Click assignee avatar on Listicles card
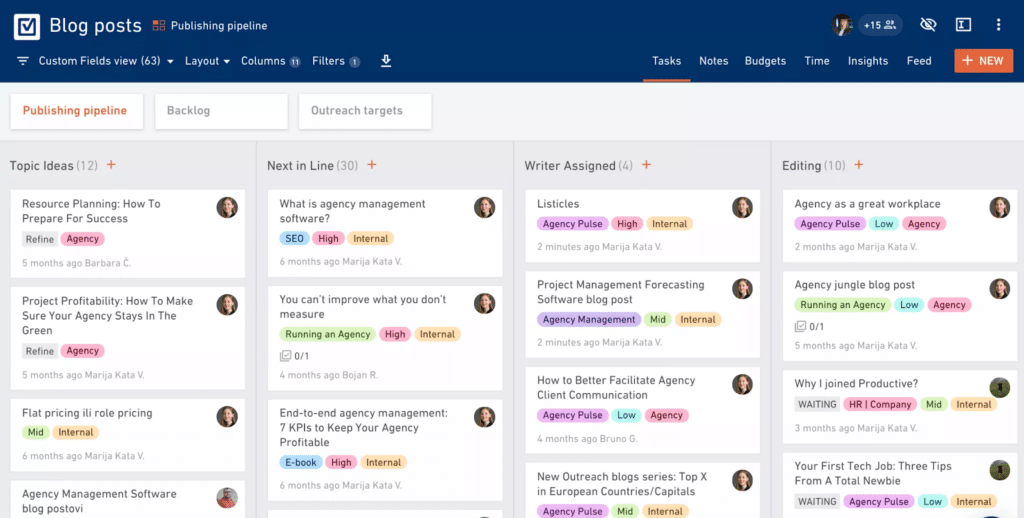The height and width of the screenshot is (518, 1024). [x=742, y=208]
